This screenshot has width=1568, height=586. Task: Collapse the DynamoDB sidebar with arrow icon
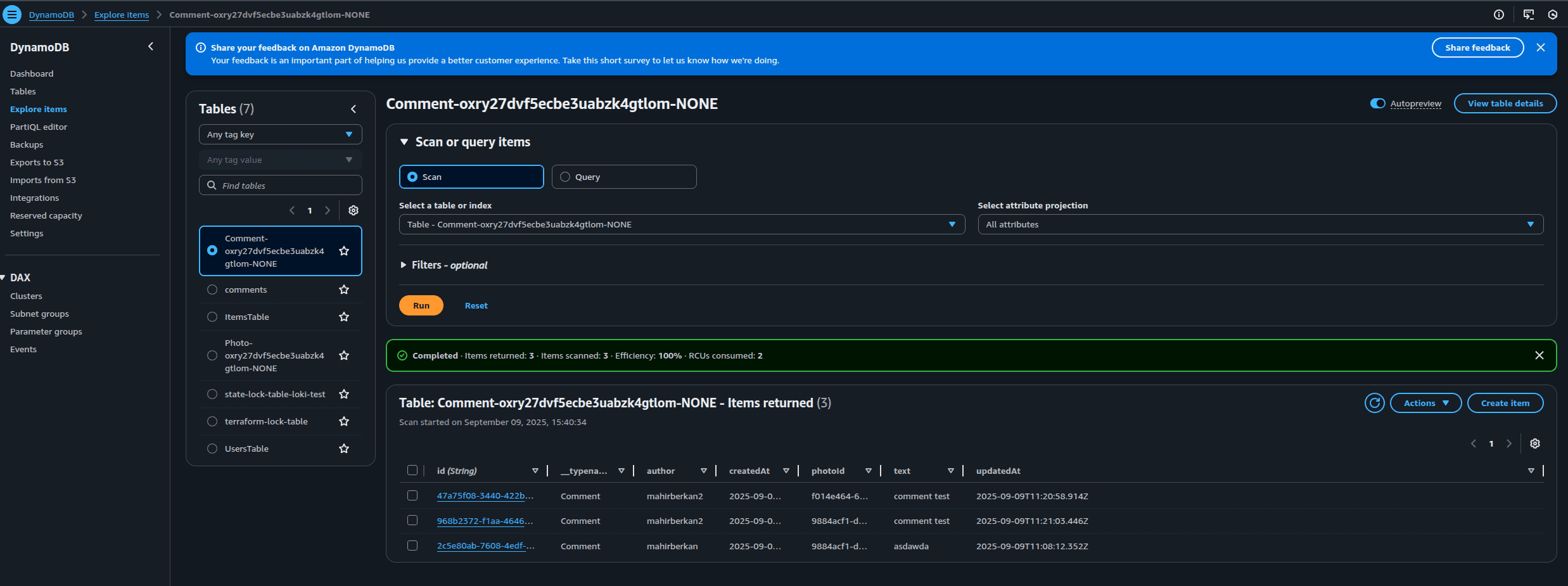(151, 46)
